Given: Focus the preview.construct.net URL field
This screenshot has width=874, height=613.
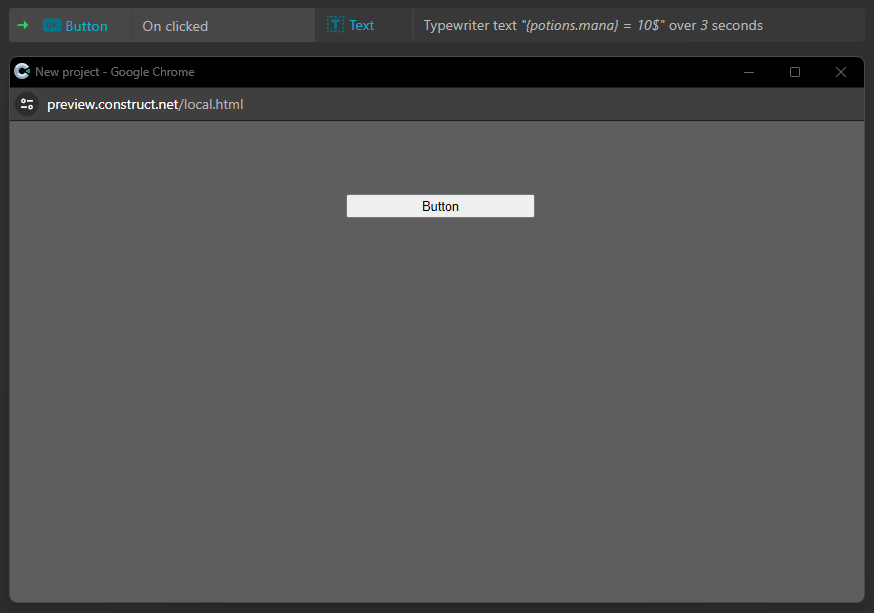Looking at the screenshot, I should (x=145, y=104).
